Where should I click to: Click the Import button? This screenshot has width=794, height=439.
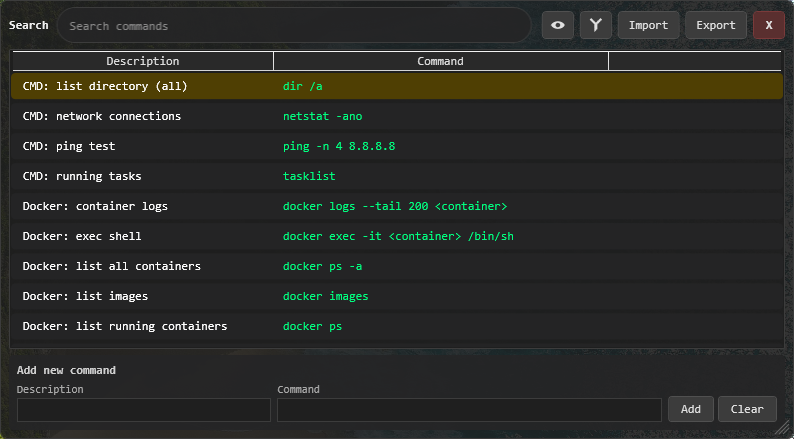[648, 25]
